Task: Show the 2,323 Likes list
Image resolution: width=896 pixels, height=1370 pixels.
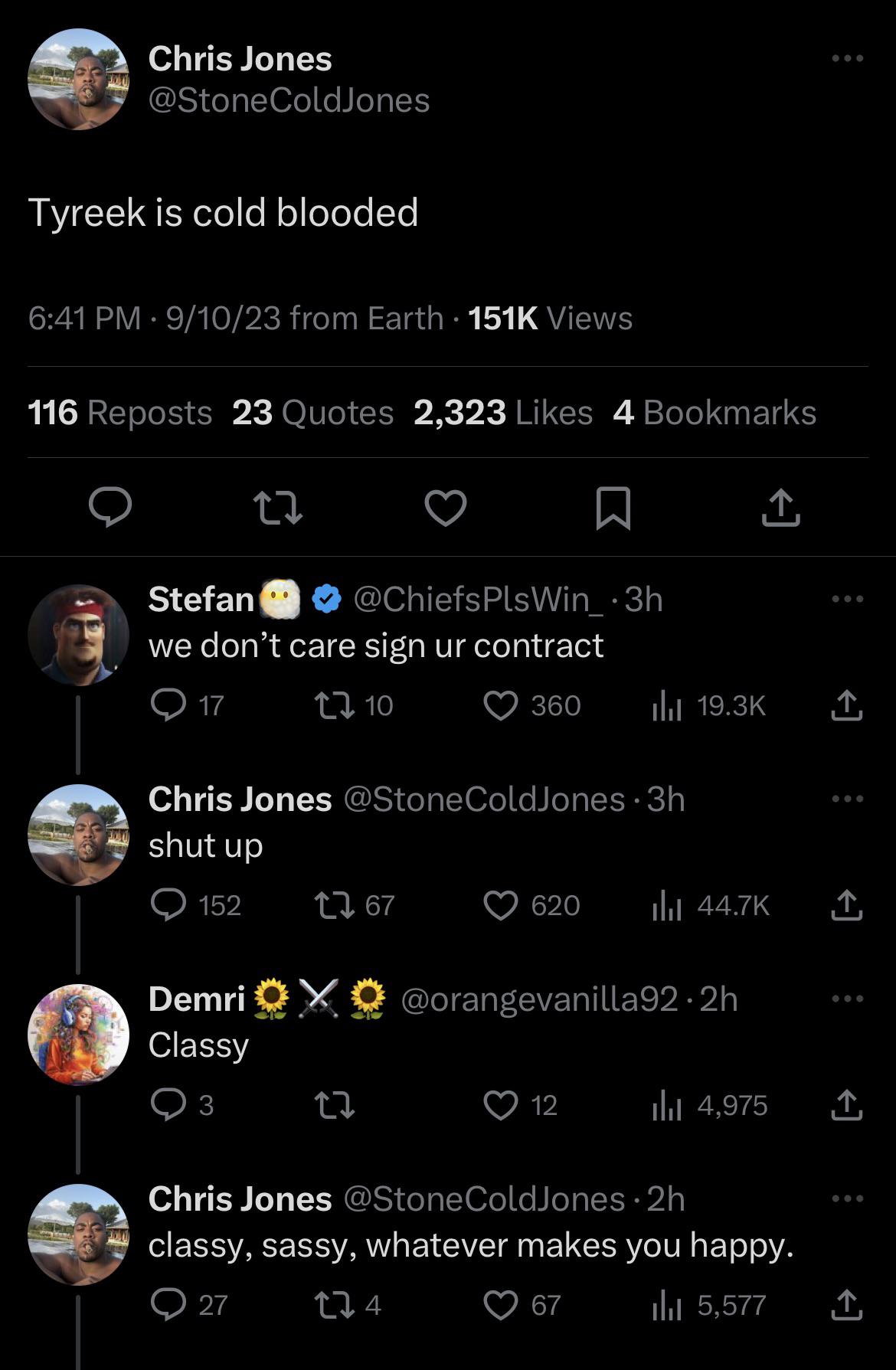Action: [502, 413]
